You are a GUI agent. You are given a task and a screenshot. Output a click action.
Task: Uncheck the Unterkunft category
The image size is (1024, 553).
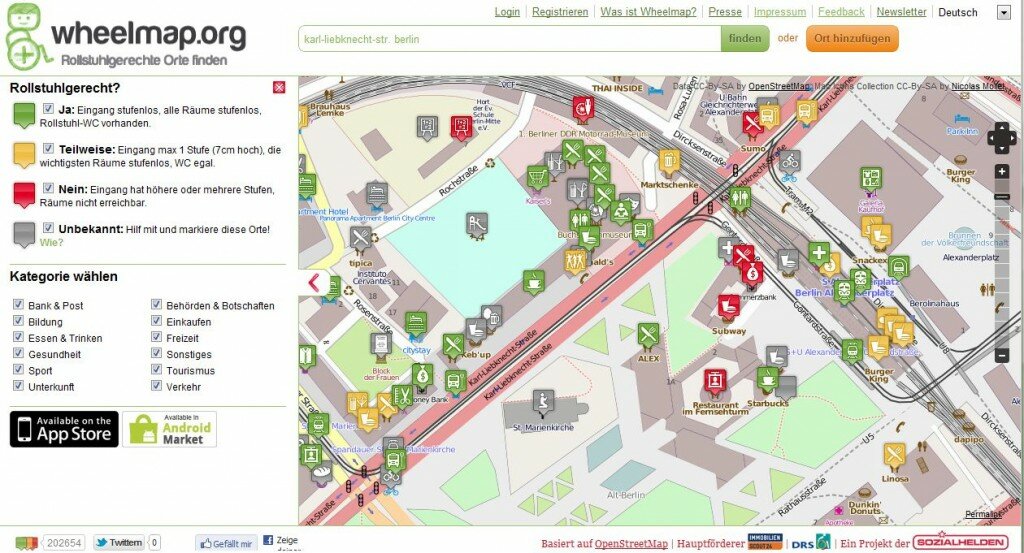pos(18,386)
